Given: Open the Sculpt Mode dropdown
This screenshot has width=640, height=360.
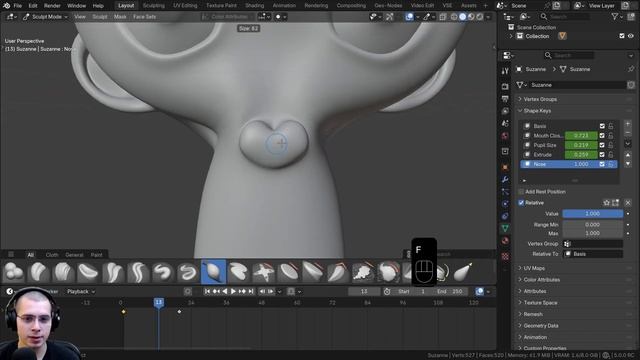Looking at the screenshot, I should (45, 17).
